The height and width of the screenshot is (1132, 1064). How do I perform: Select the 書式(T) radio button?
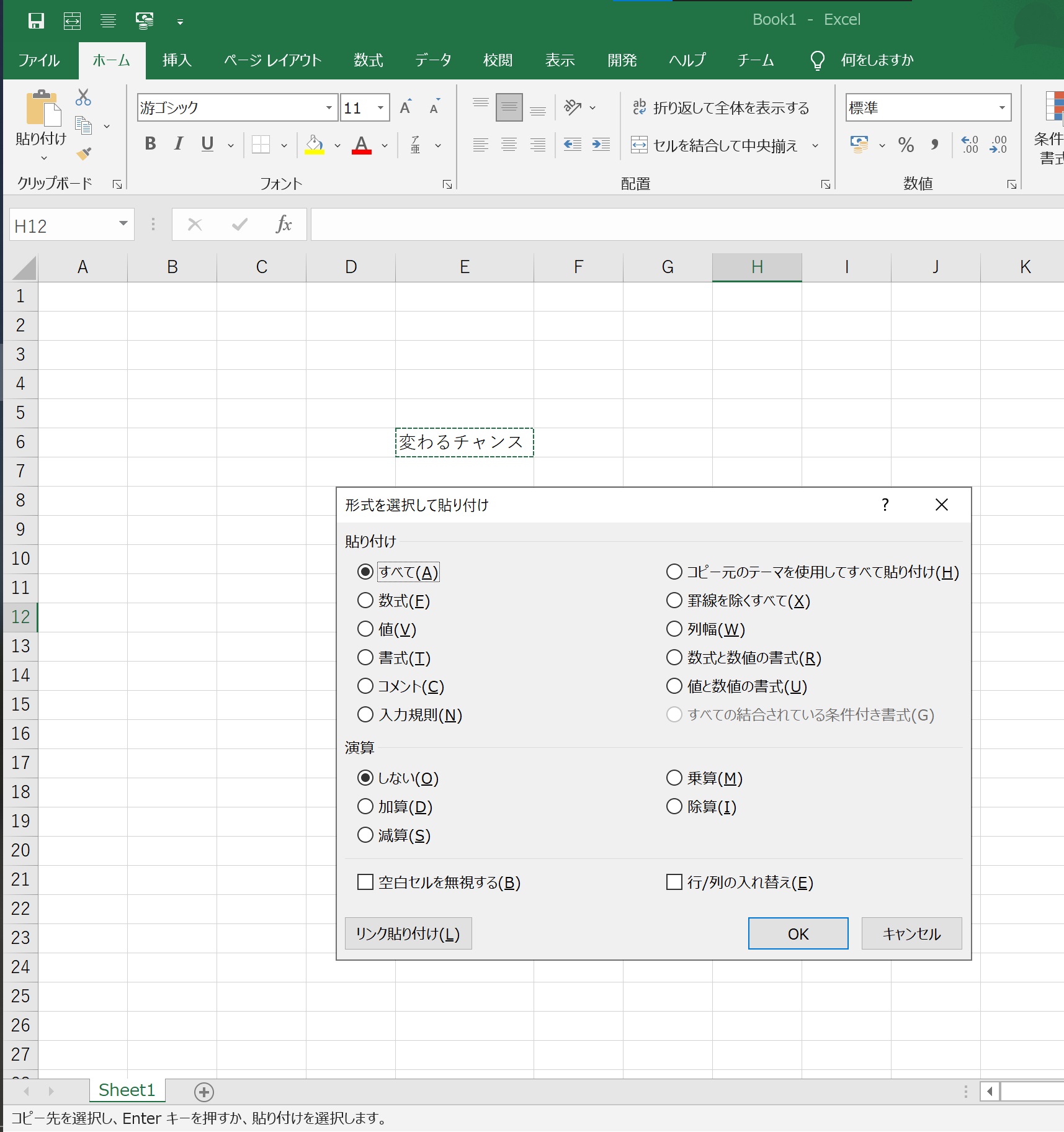(x=365, y=657)
